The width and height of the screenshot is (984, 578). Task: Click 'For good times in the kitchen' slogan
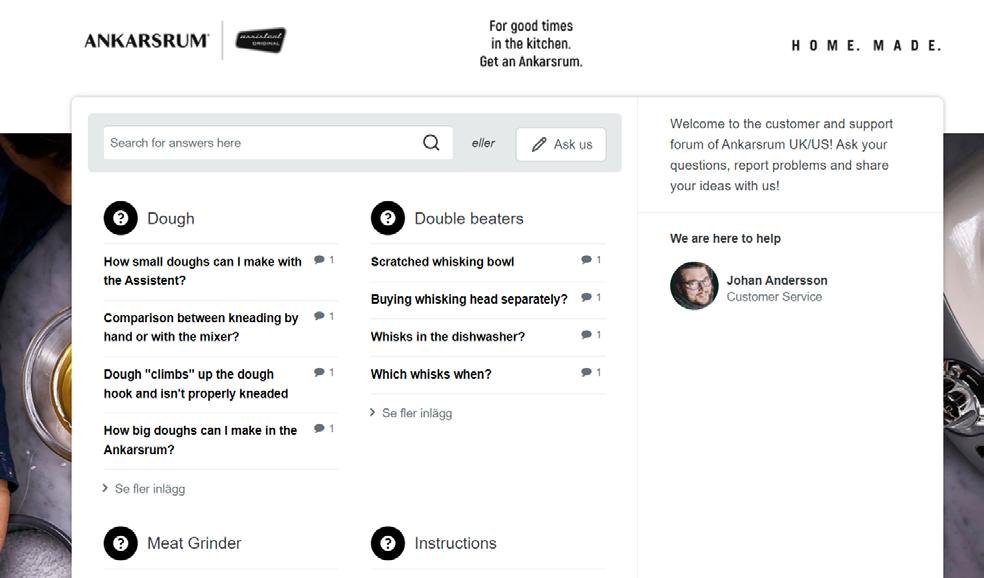pos(531,43)
